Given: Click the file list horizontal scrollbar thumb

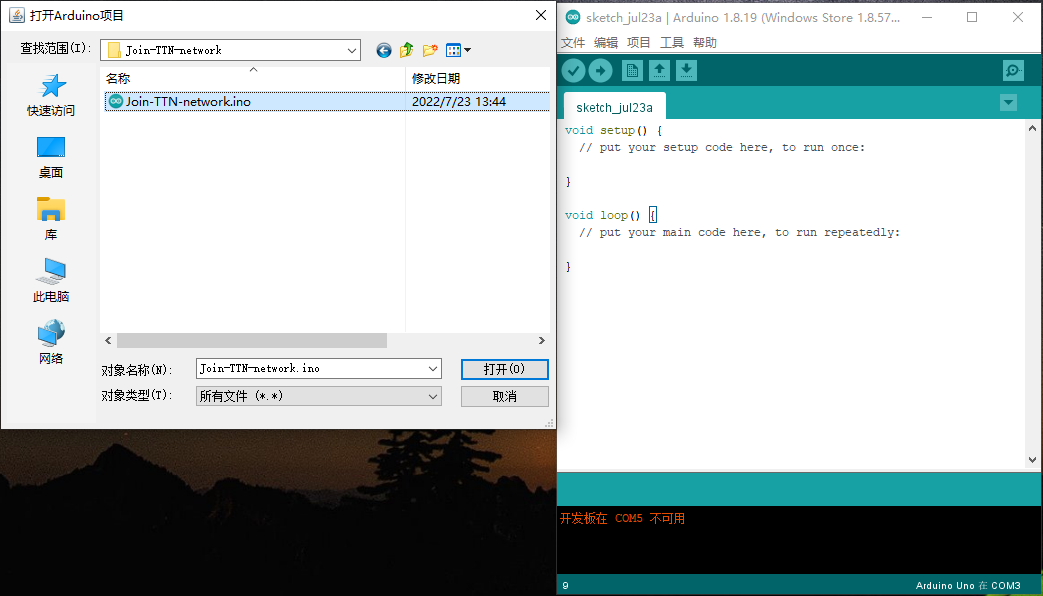Looking at the screenshot, I should tap(252, 341).
